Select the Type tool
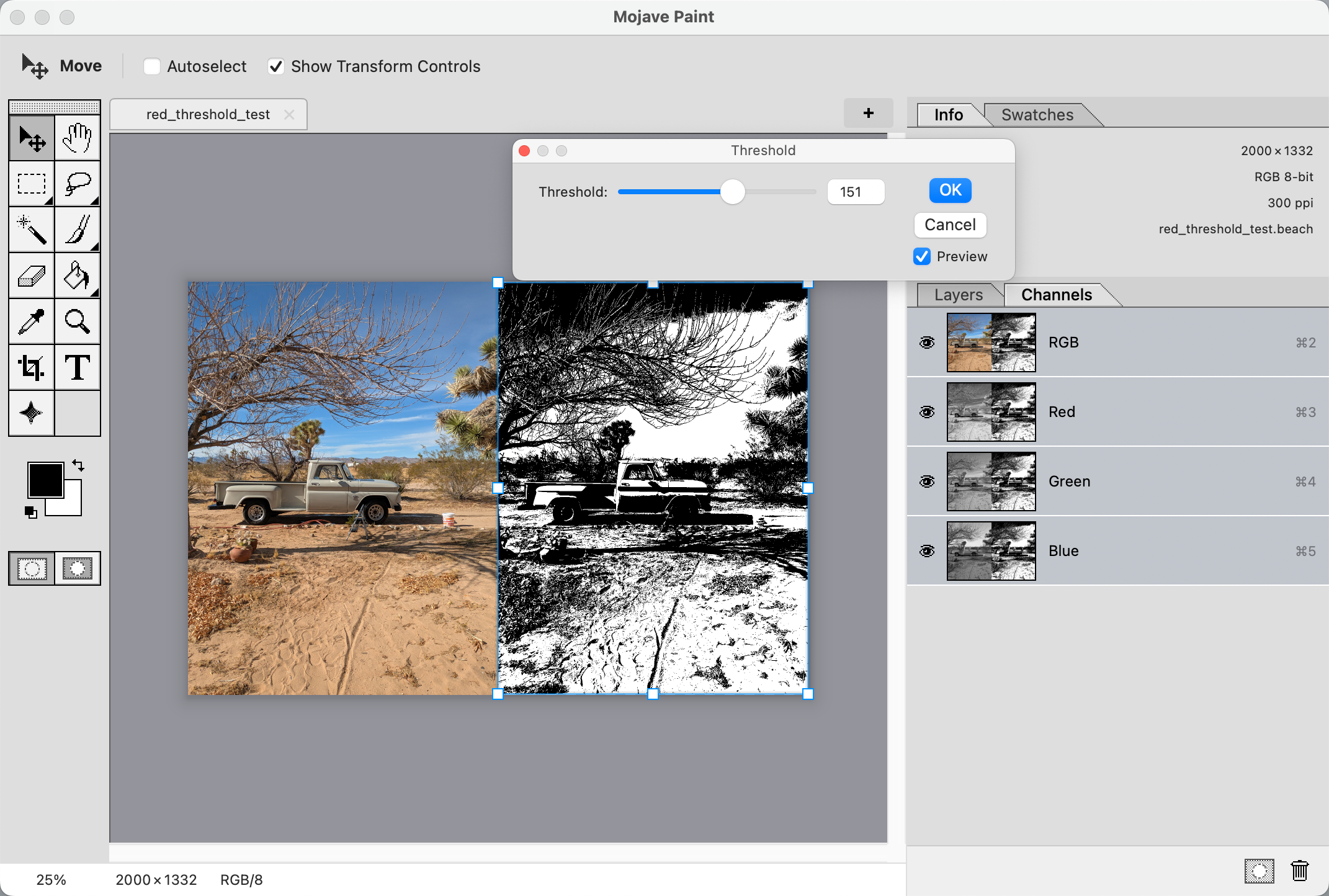Screen dimensions: 1329x896 click(78, 367)
